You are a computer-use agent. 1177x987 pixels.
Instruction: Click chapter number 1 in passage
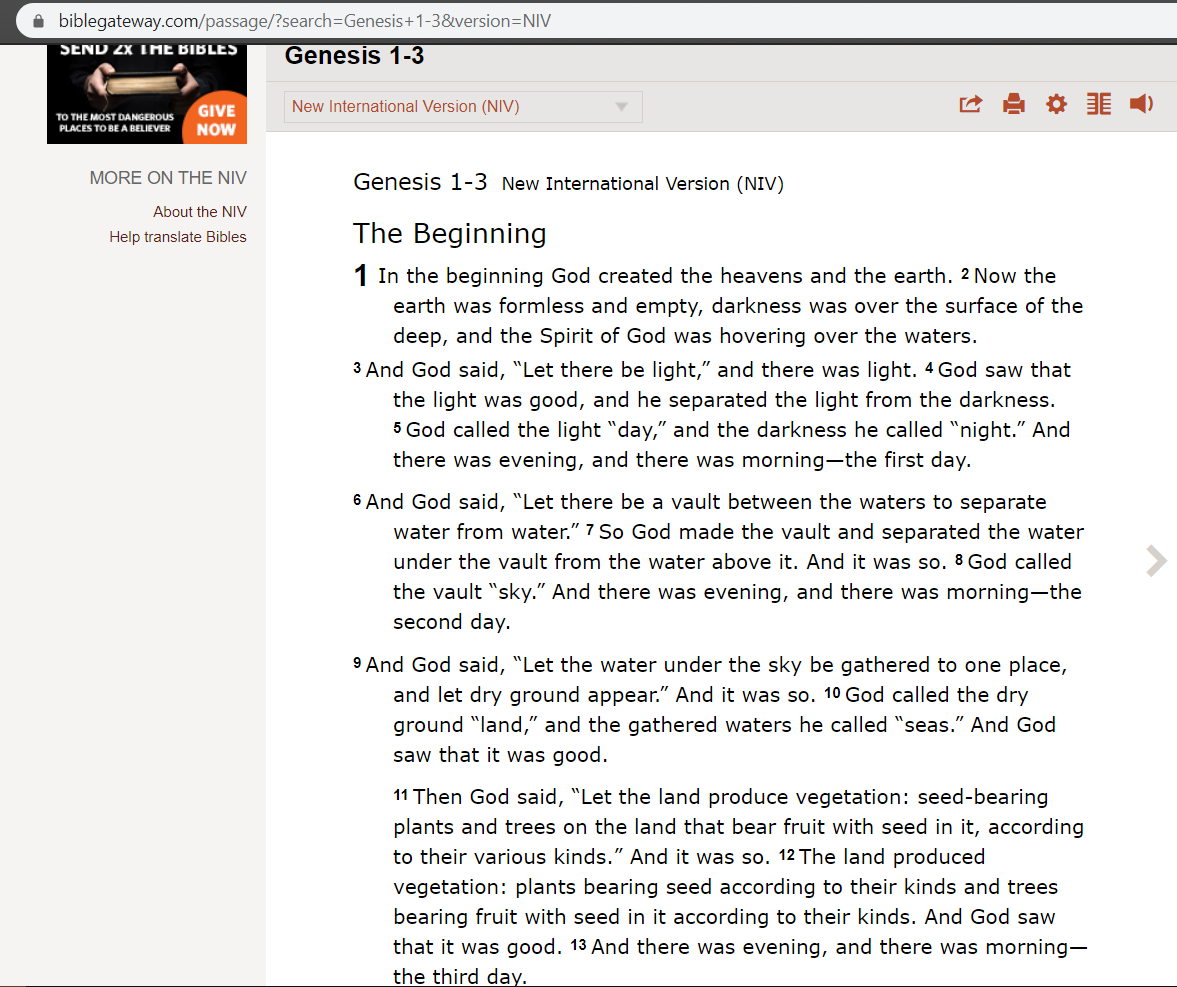(361, 275)
